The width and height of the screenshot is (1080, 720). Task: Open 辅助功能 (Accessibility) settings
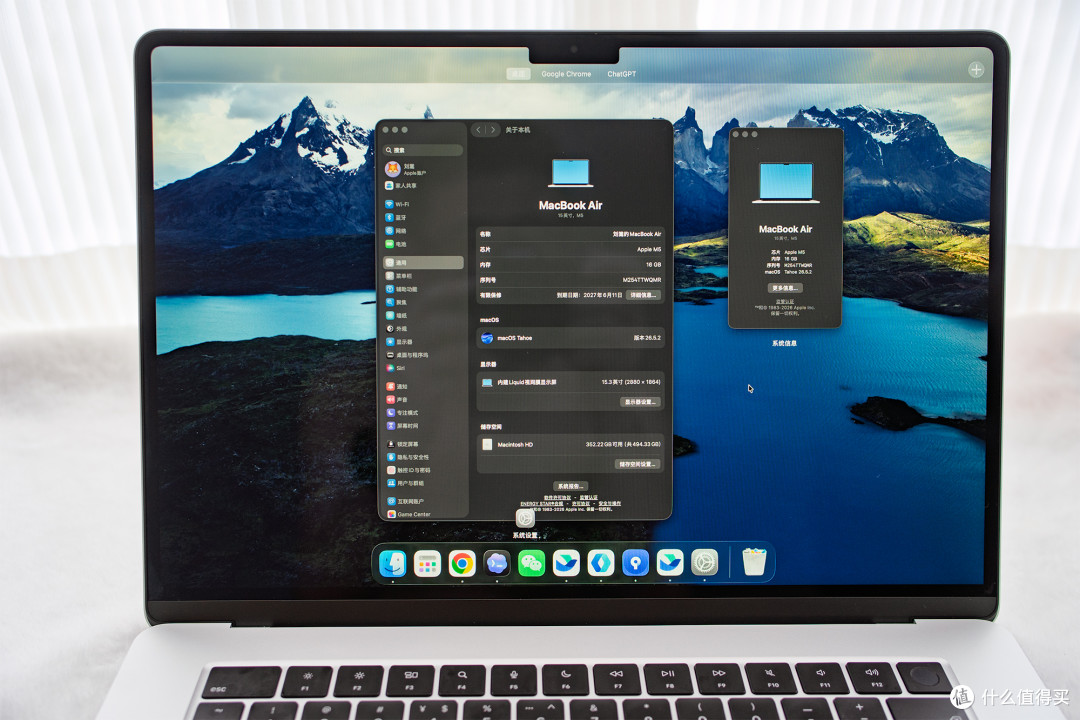point(402,289)
